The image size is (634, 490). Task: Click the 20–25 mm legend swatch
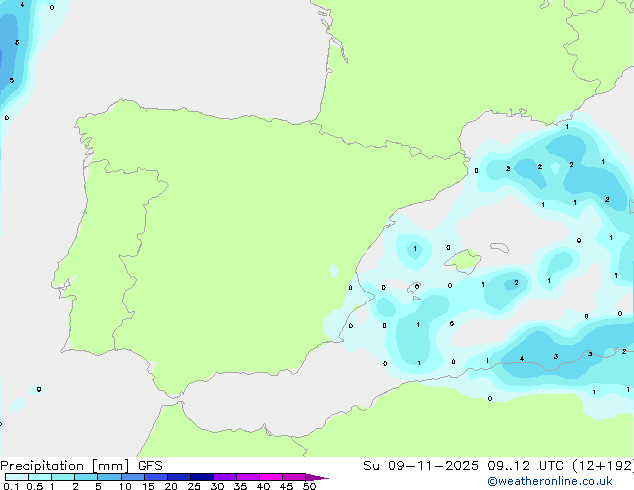179,477
